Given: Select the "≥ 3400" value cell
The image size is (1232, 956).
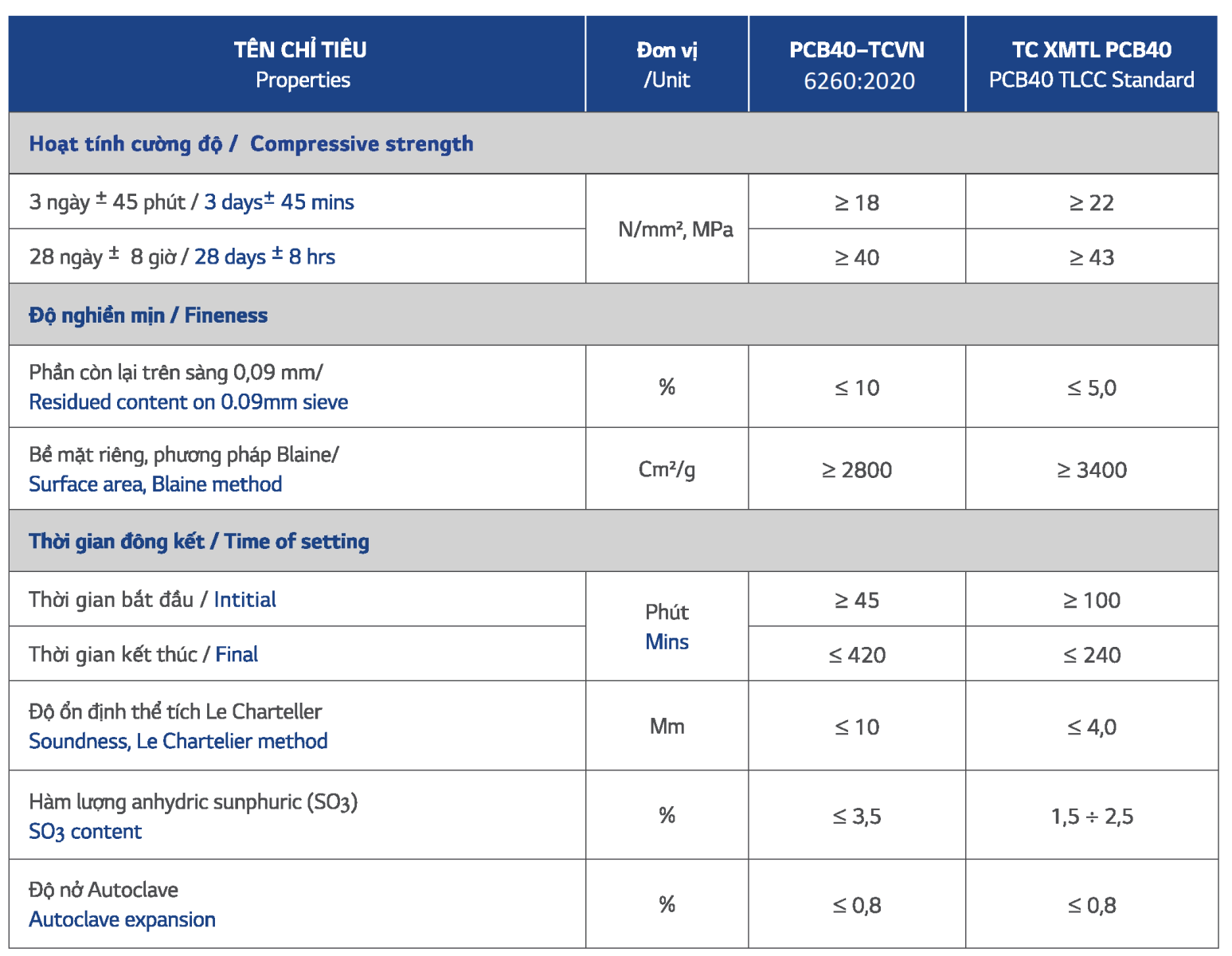Looking at the screenshot, I should click(x=1091, y=470).
